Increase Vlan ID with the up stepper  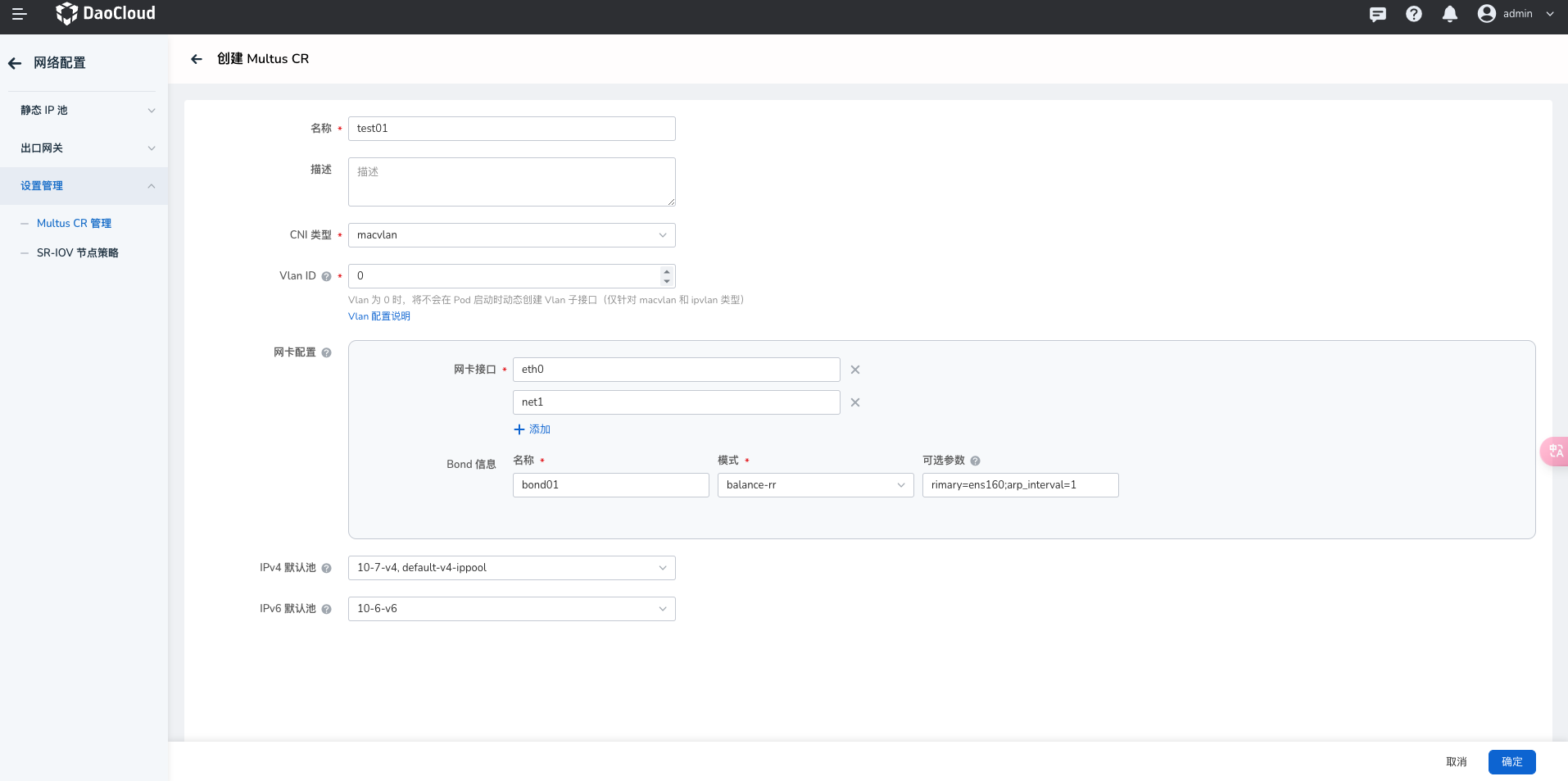click(667, 271)
